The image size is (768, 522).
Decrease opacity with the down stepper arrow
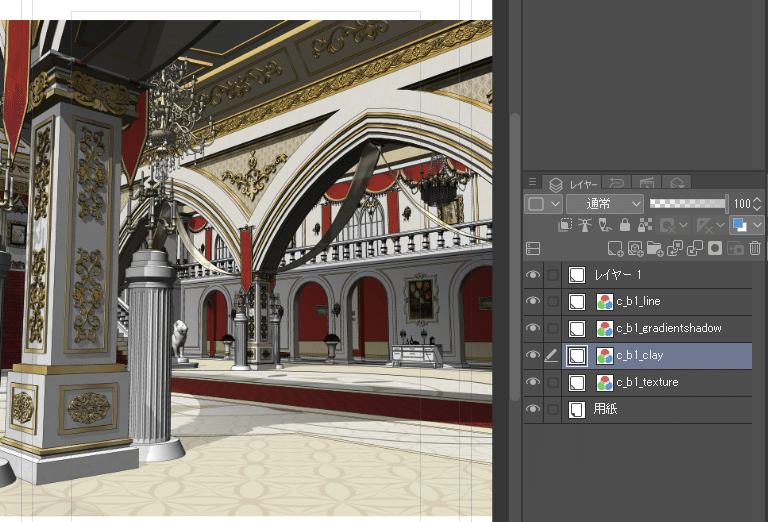(x=758, y=208)
